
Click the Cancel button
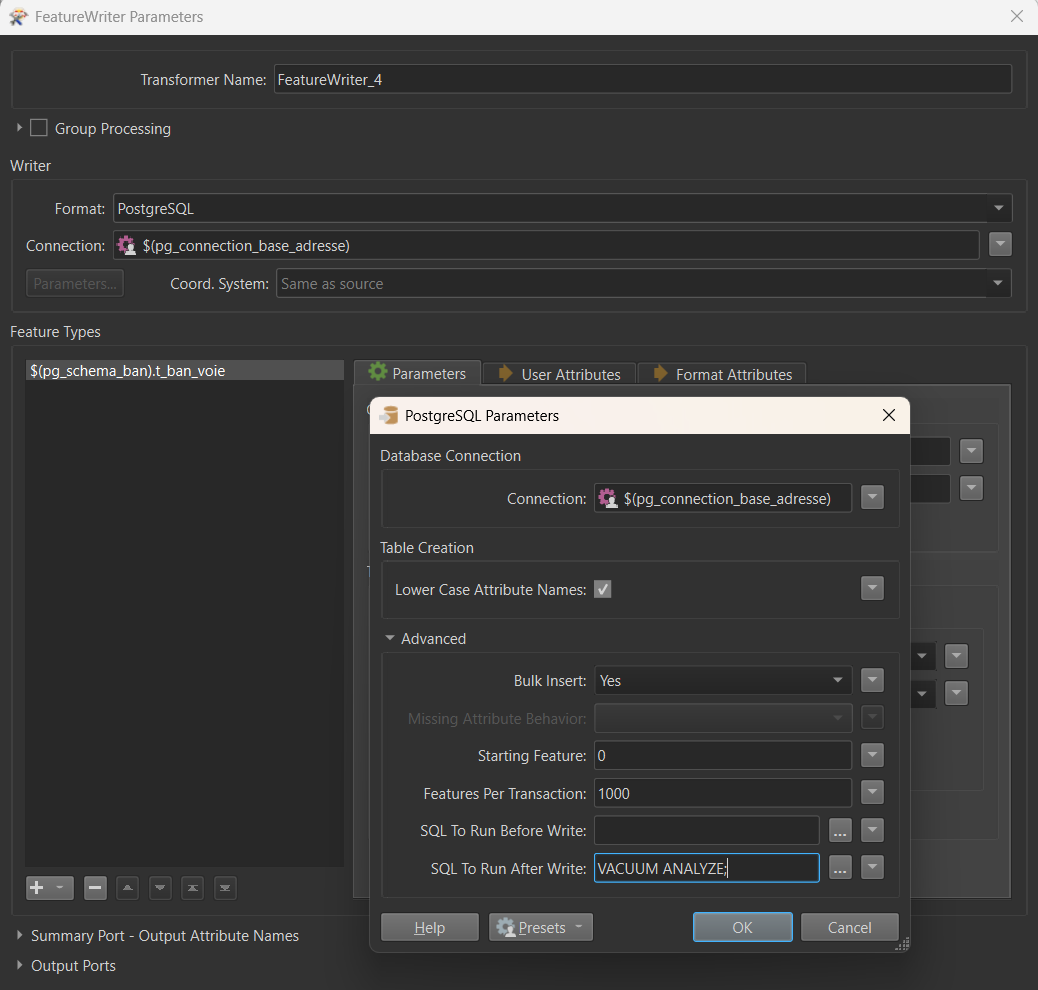pos(850,927)
